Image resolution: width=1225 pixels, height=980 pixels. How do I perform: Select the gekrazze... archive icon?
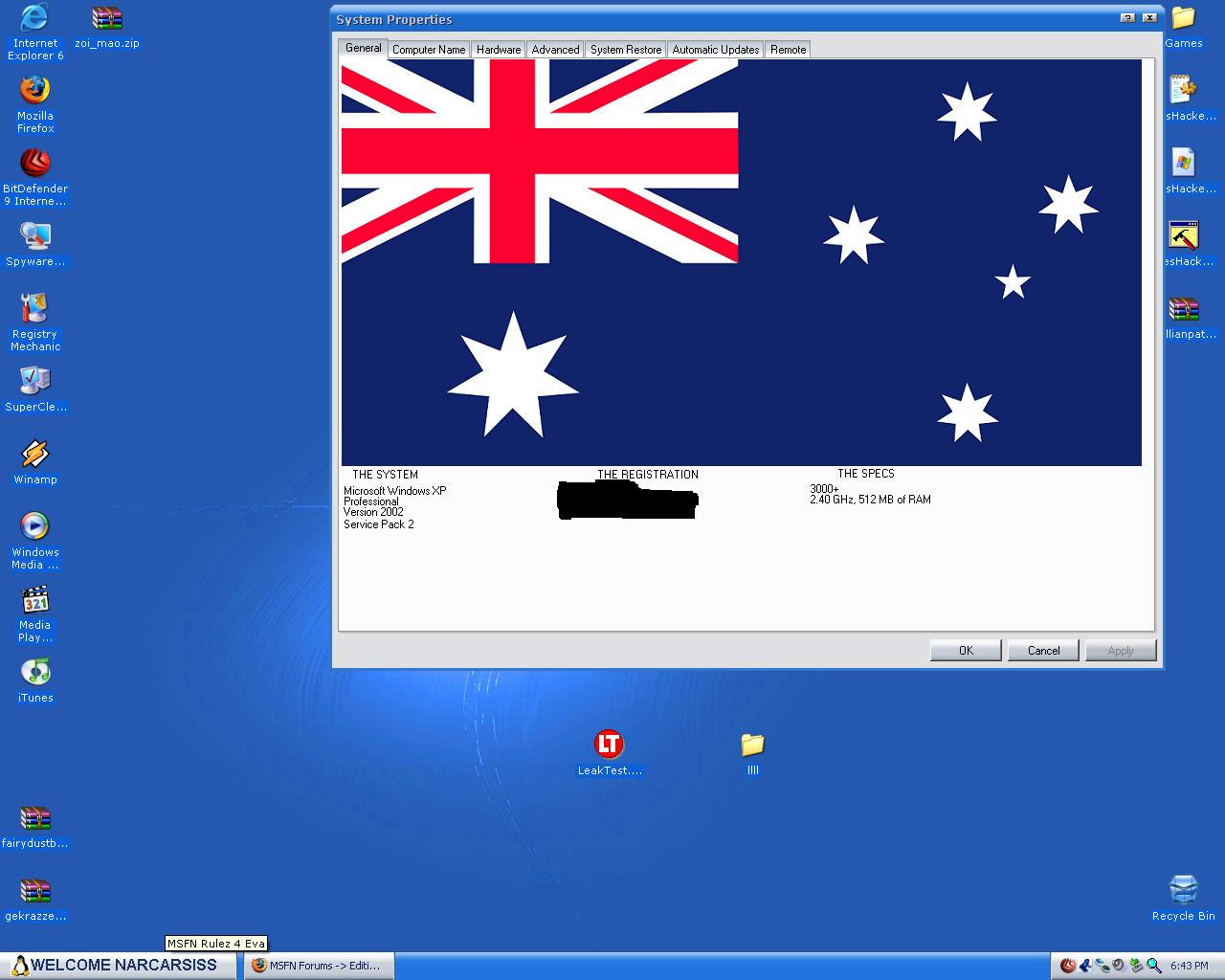tap(35, 900)
